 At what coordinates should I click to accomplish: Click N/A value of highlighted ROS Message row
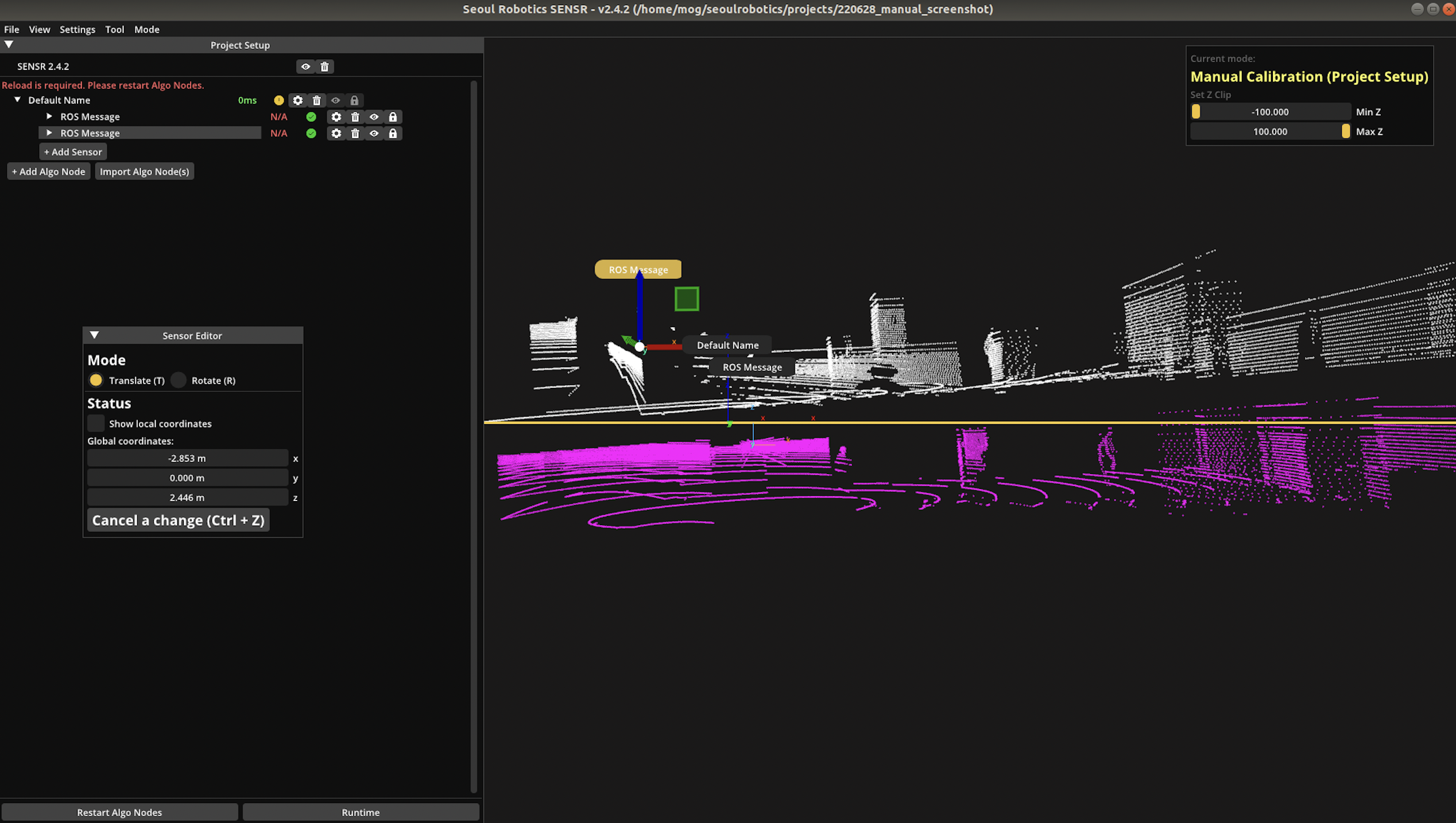tap(278, 133)
